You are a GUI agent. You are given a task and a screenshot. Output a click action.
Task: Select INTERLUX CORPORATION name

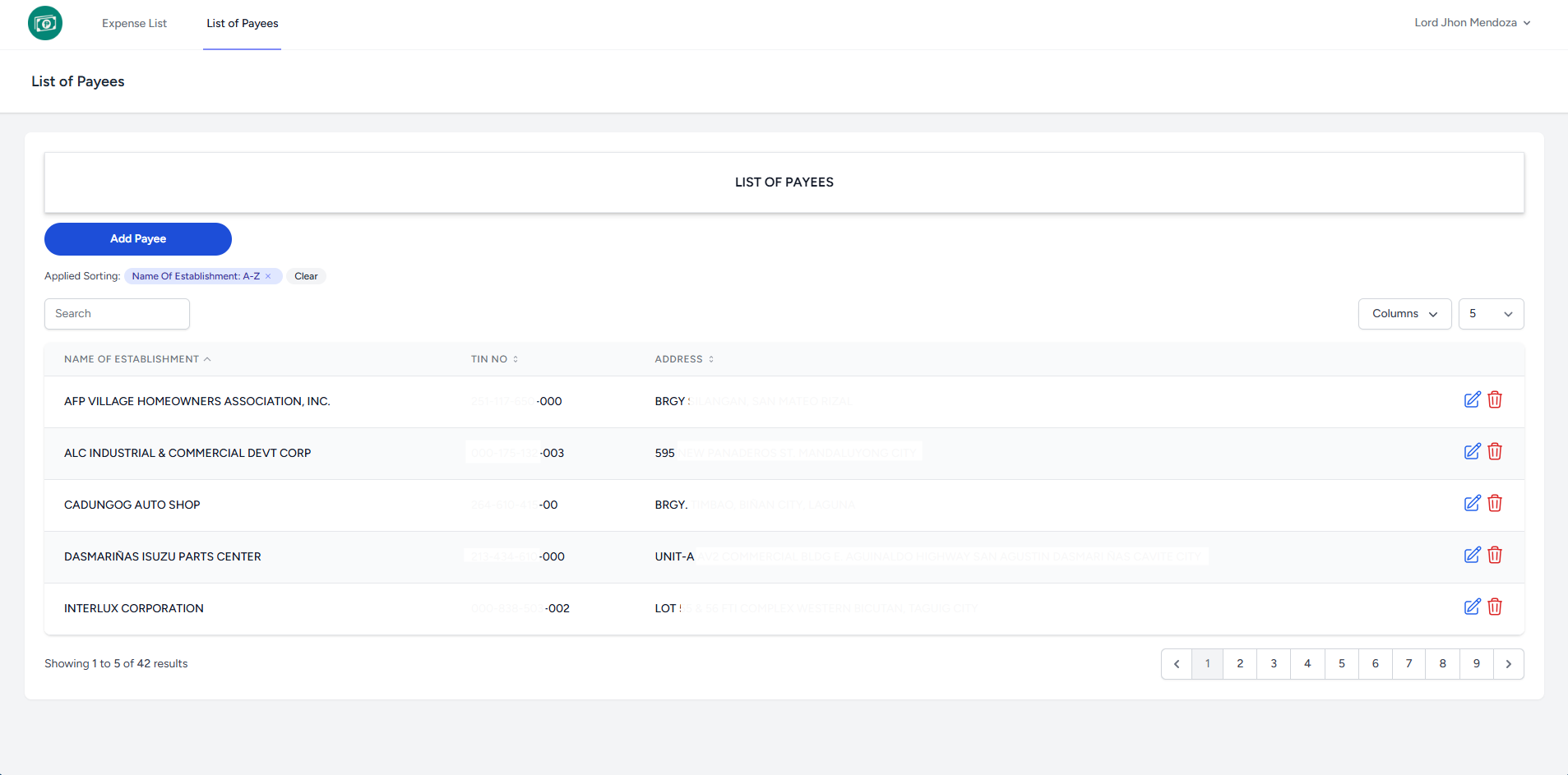134,608
